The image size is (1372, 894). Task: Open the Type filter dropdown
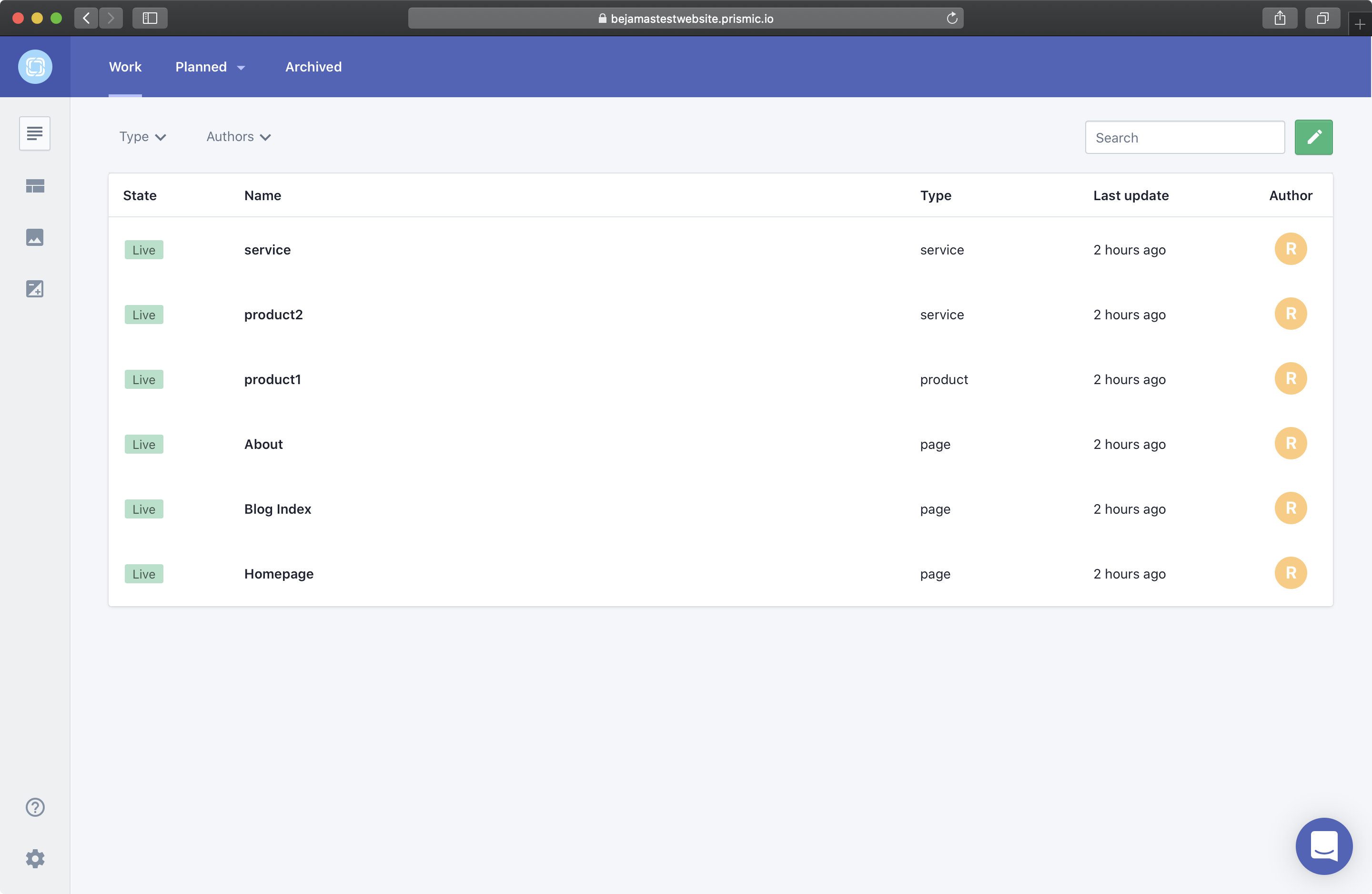142,137
